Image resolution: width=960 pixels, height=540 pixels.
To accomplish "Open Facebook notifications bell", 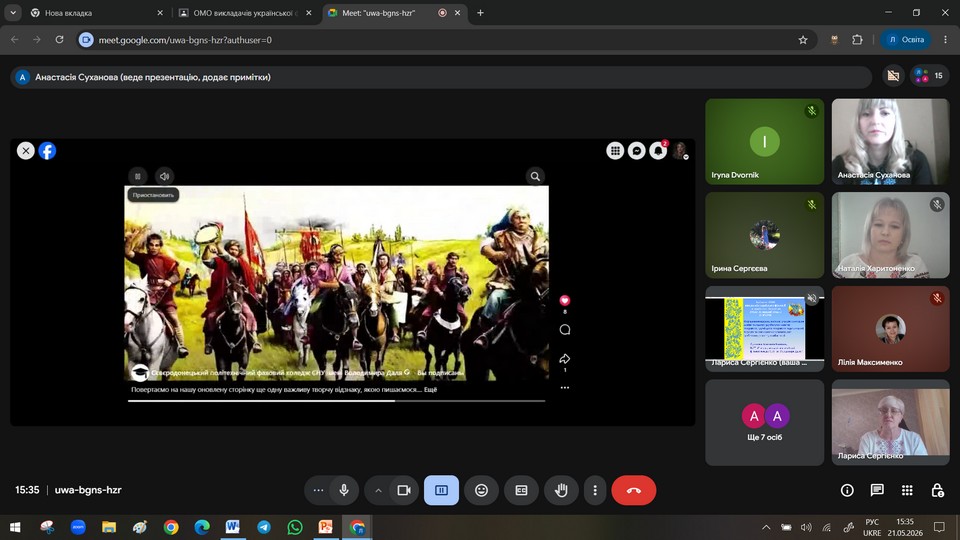I will pos(658,151).
